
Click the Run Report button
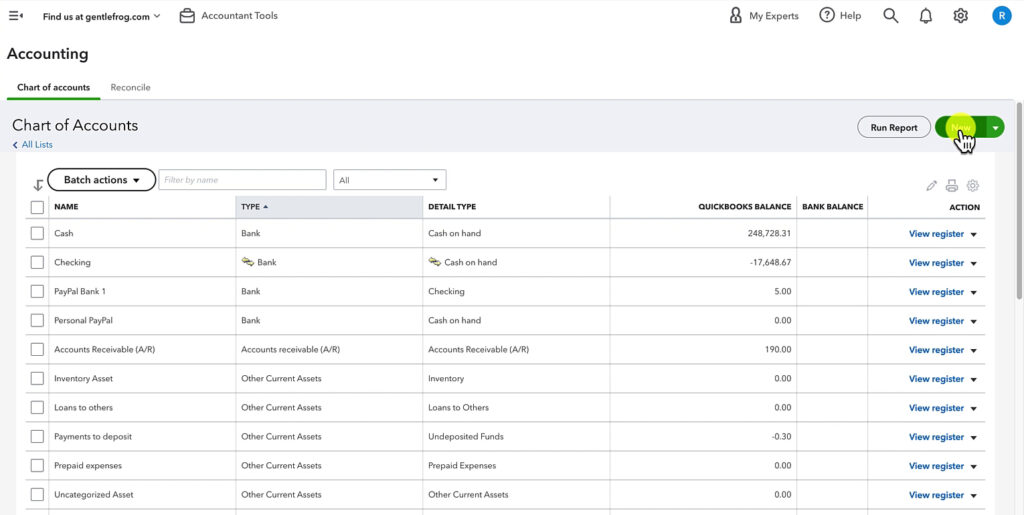click(894, 128)
